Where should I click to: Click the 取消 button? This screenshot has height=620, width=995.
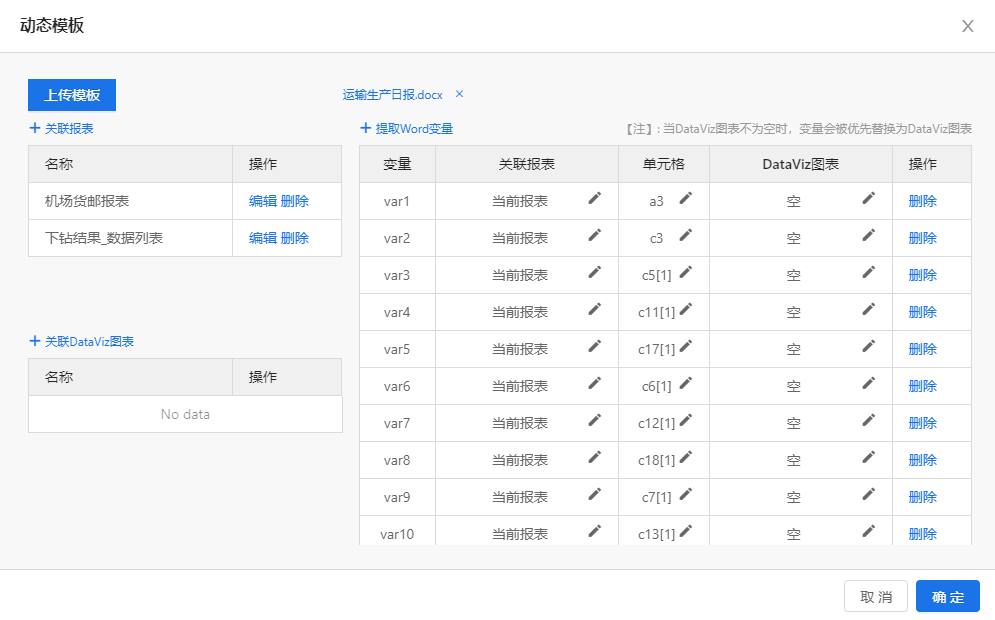(876, 597)
